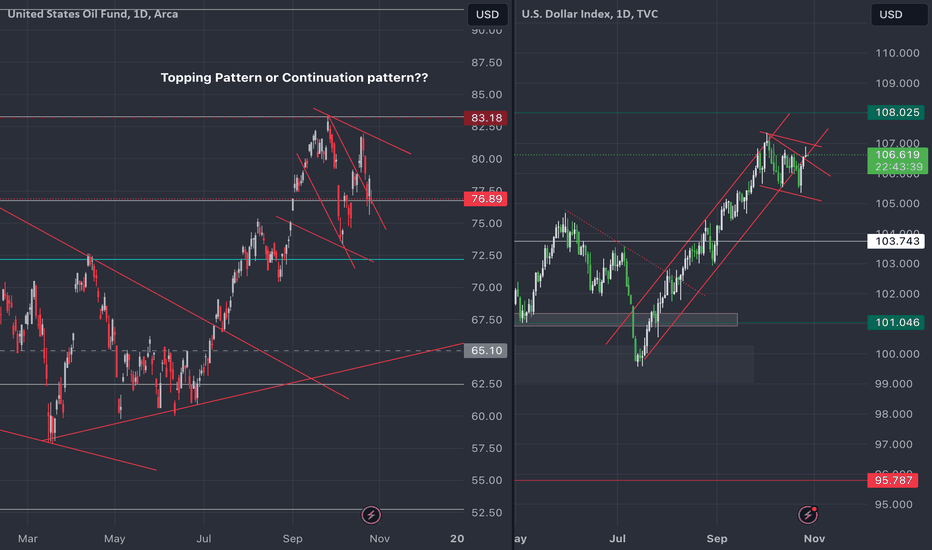Open the USD currency selector on the oil chart
The image size is (932, 550).
487,14
